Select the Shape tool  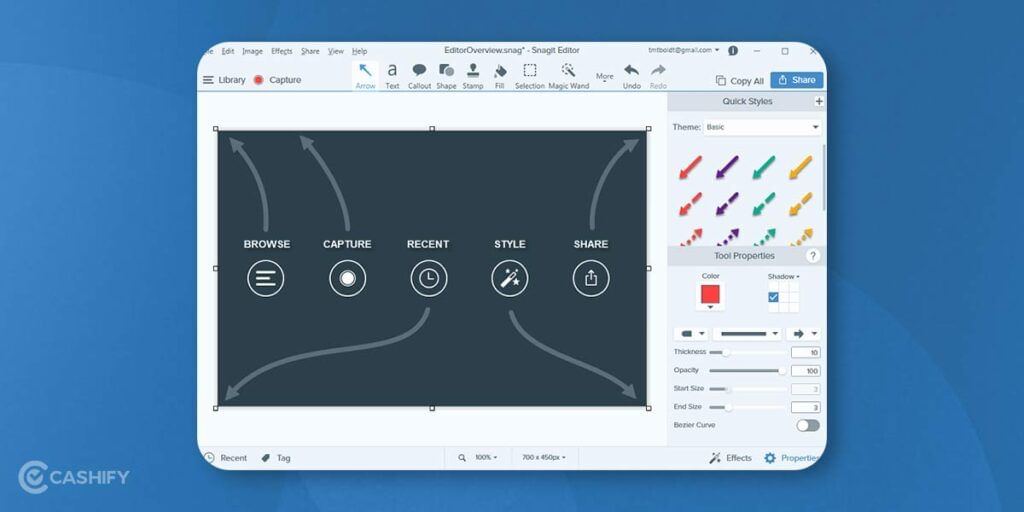tap(446, 76)
